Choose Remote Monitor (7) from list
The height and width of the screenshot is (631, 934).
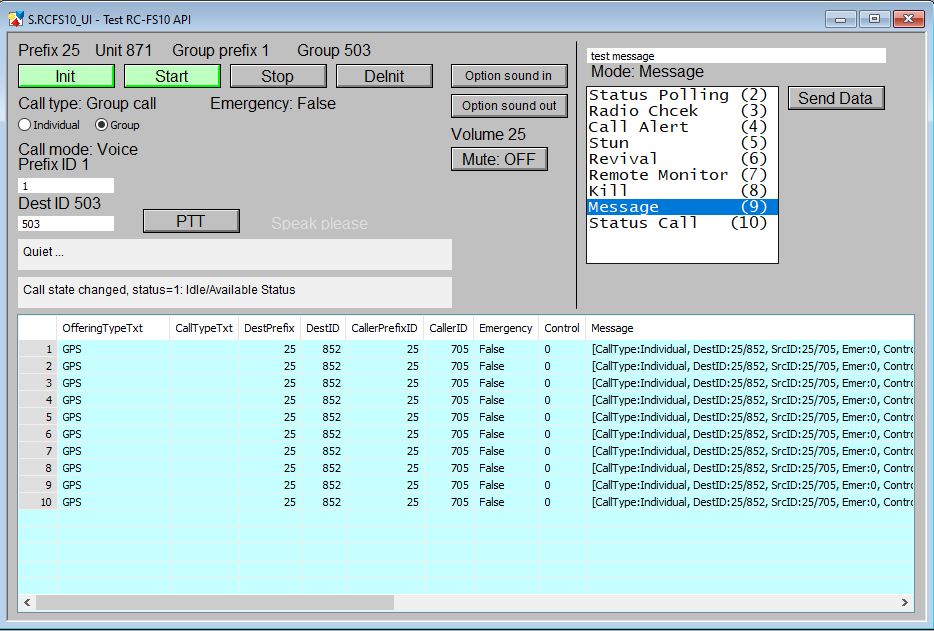tap(676, 175)
